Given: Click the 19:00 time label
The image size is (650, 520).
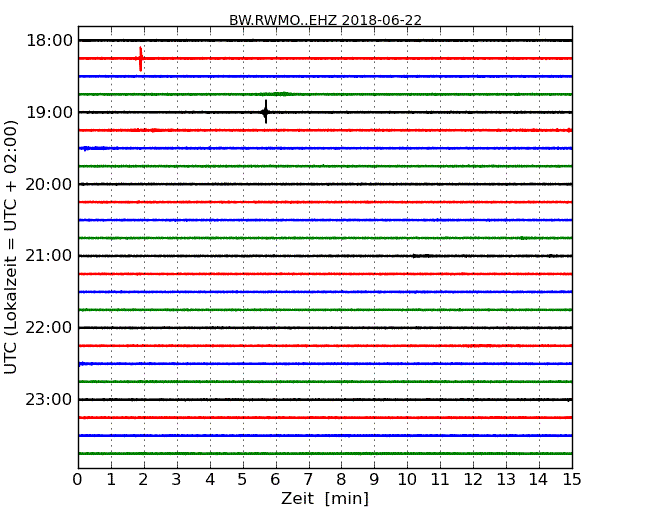Looking at the screenshot, I should (x=49, y=112).
